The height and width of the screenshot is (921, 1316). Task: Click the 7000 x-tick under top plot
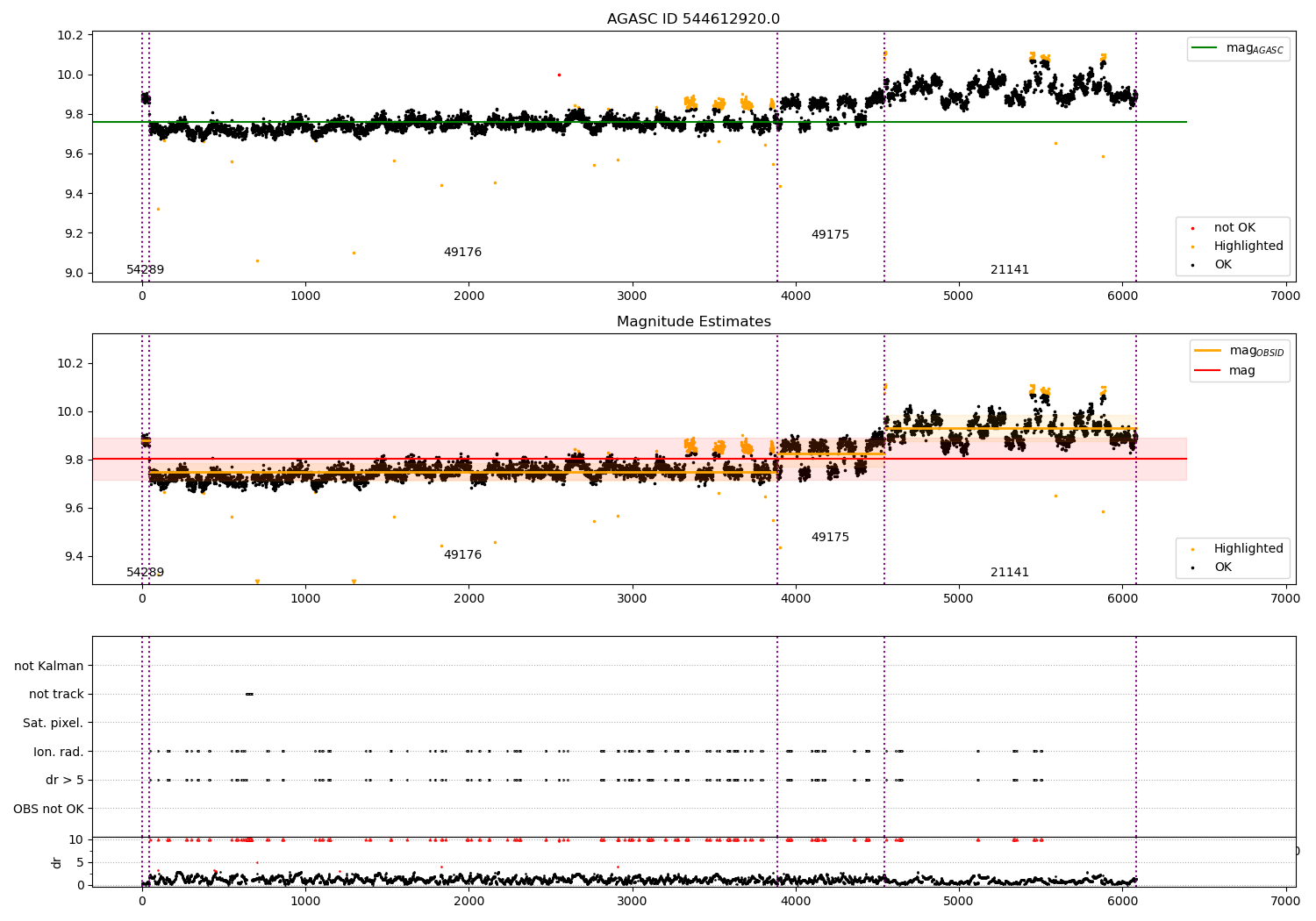[1285, 296]
